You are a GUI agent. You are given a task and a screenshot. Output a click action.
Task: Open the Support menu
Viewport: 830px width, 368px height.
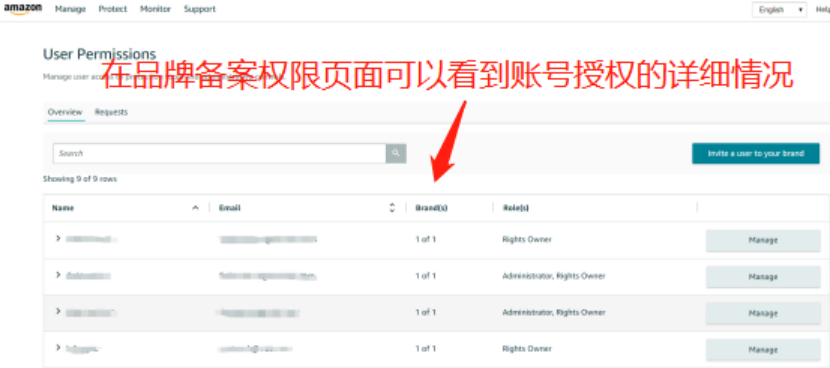(200, 10)
